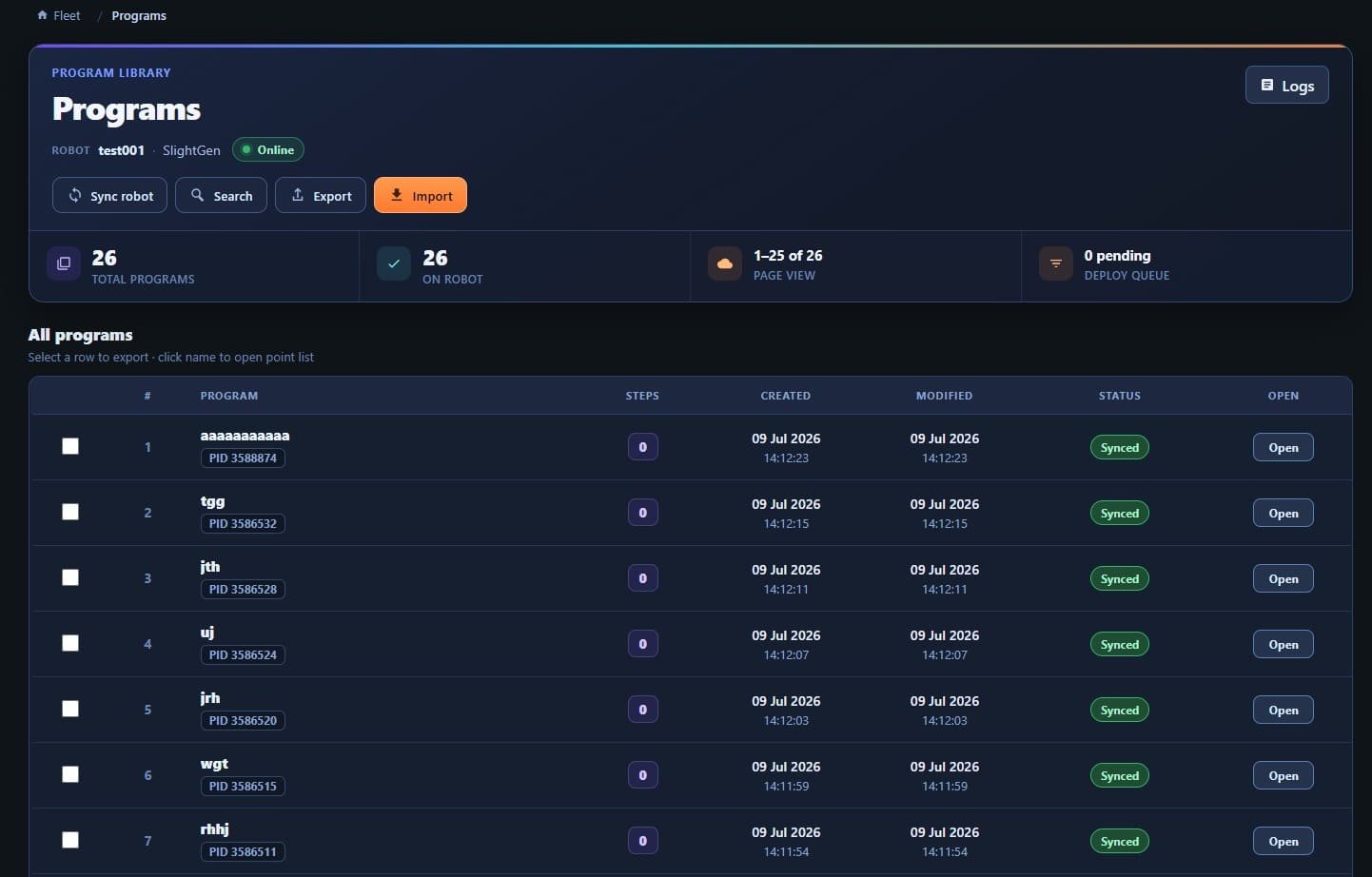
Task: Click the STEPS column header
Action: click(642, 396)
